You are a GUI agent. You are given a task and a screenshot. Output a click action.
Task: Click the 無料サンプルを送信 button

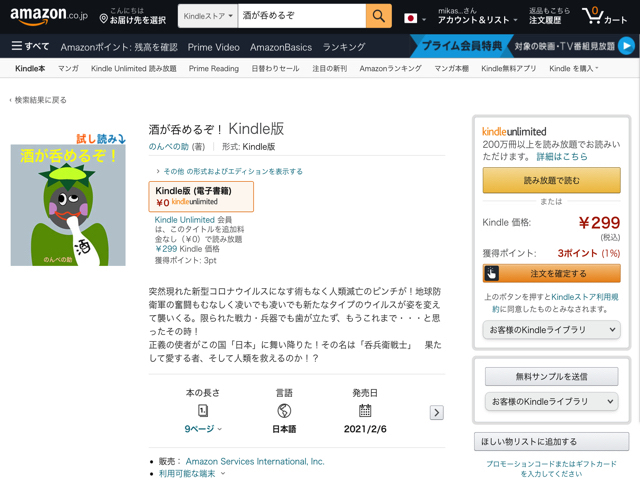pos(551,377)
